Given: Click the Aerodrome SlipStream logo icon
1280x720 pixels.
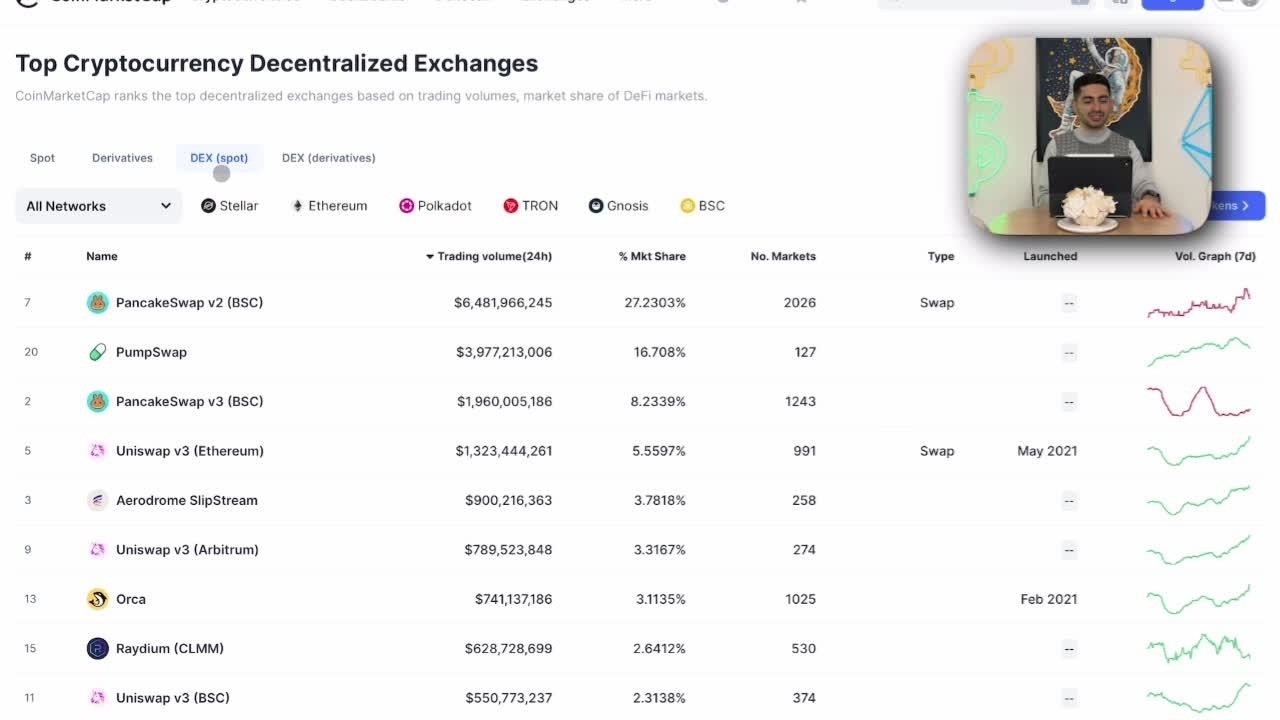Looking at the screenshot, I should (97, 500).
